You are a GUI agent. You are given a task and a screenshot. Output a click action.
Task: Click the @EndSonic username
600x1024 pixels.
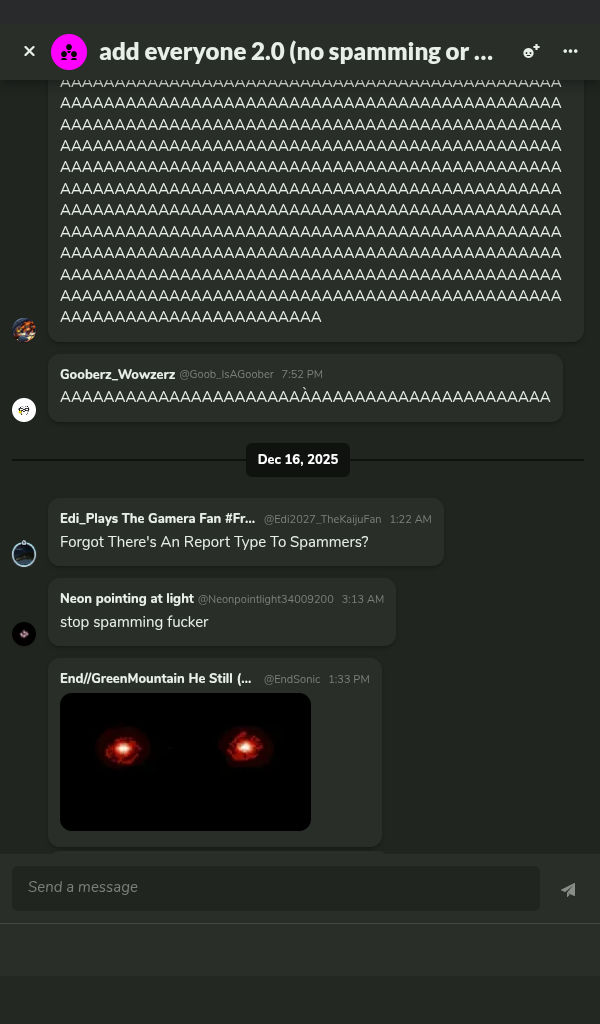(x=292, y=679)
